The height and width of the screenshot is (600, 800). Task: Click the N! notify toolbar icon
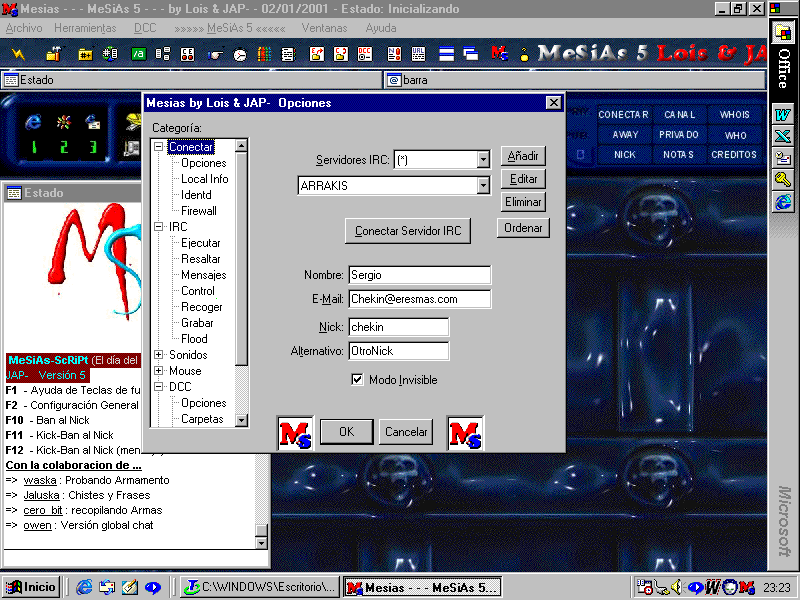pyautogui.click(x=394, y=54)
